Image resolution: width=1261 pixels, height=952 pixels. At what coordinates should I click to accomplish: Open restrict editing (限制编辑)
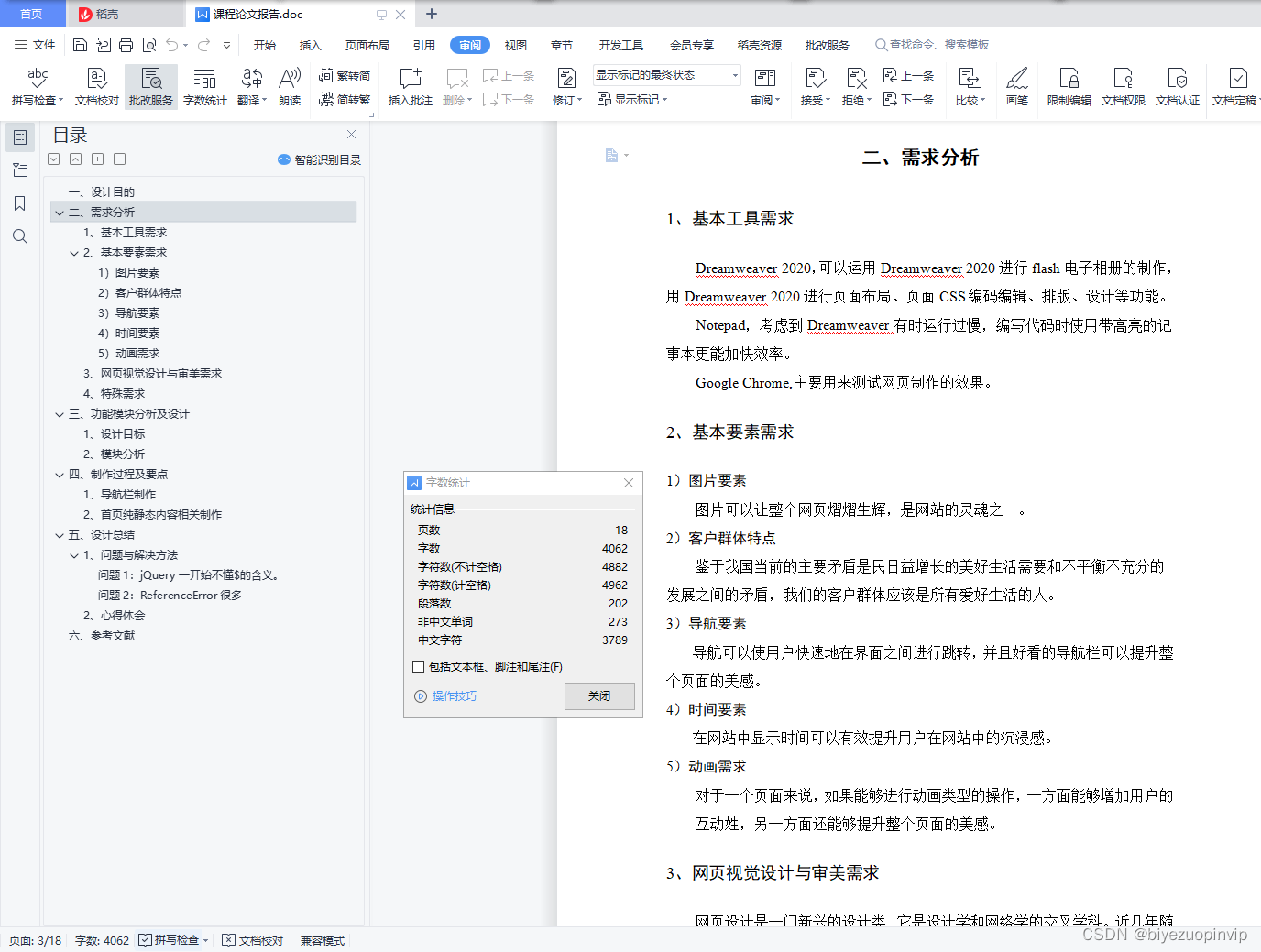click(1069, 87)
